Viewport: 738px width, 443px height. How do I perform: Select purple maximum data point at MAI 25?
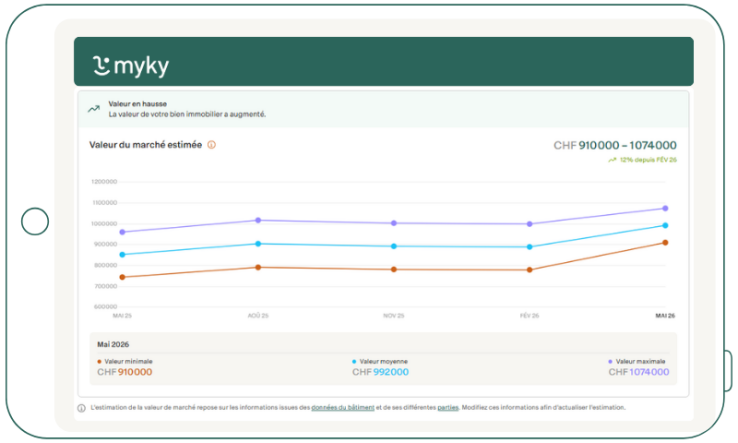click(x=122, y=232)
